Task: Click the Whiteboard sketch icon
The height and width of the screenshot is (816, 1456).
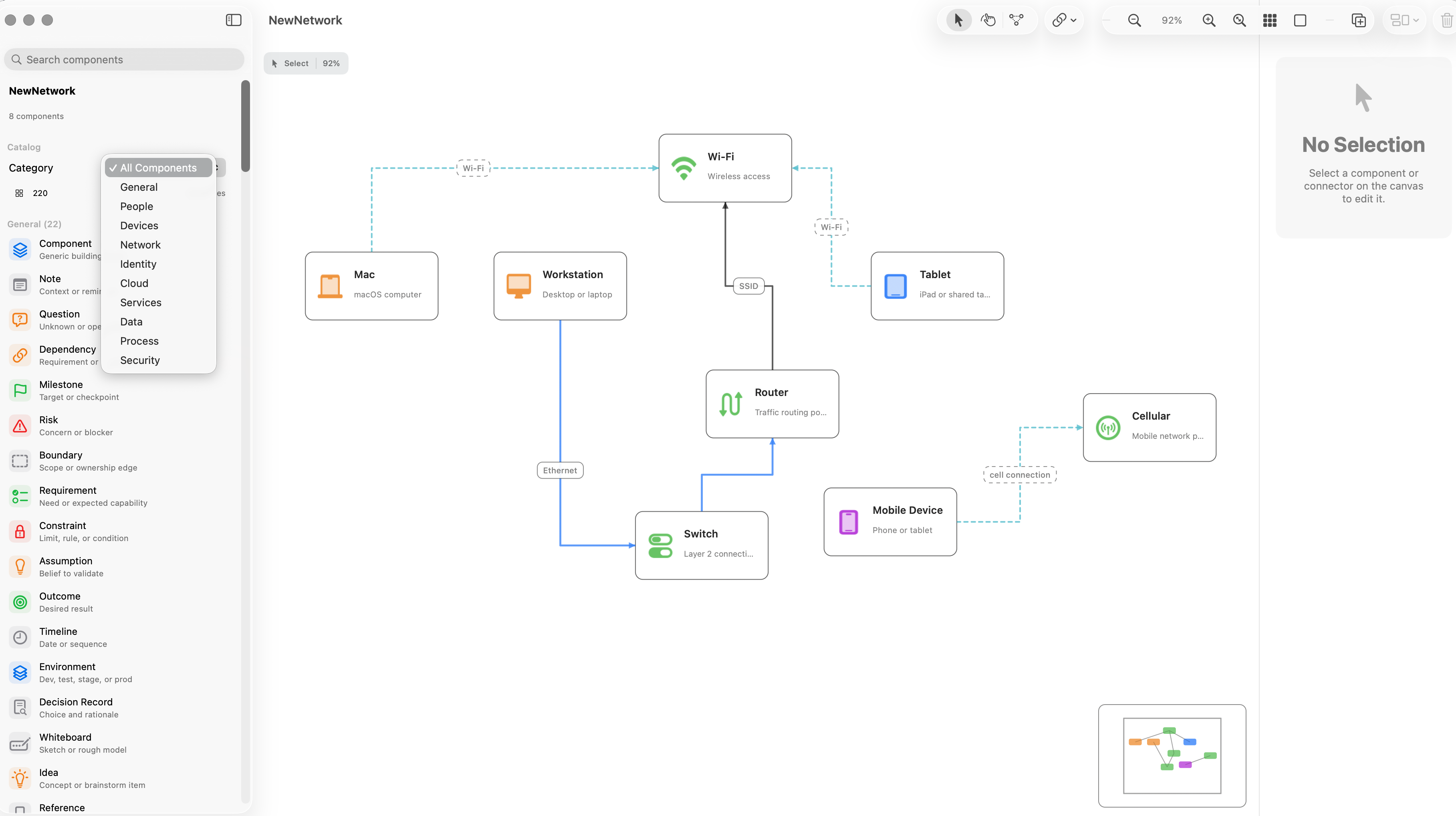Action: click(x=20, y=743)
